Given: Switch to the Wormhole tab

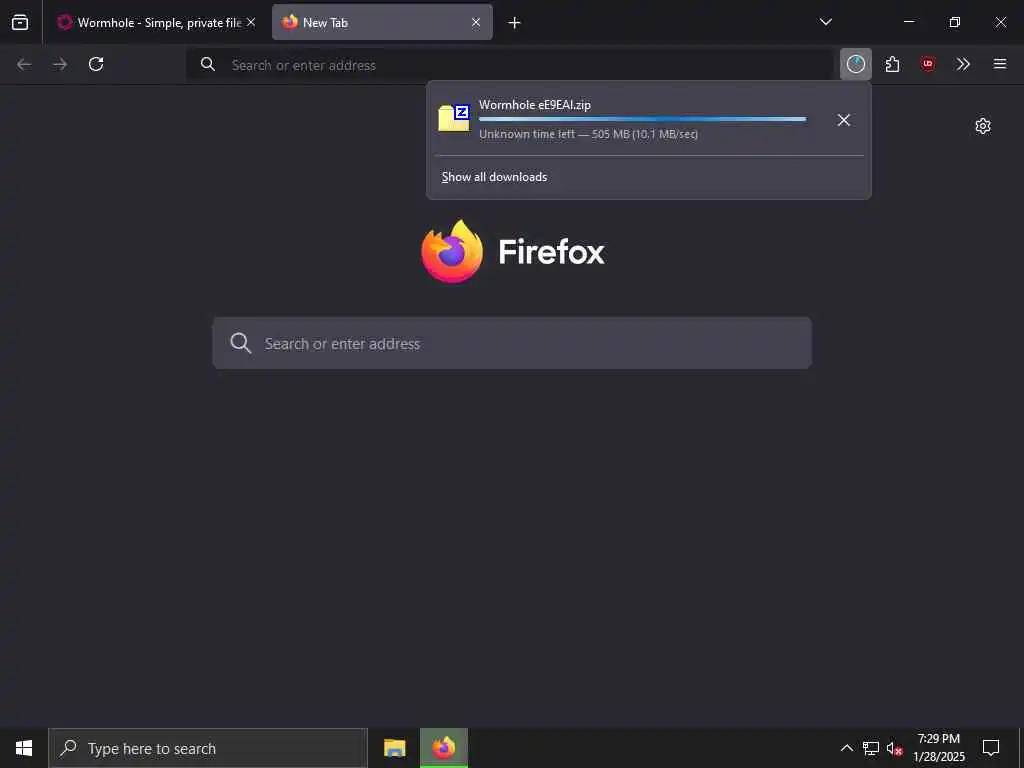Looking at the screenshot, I should coord(157,22).
